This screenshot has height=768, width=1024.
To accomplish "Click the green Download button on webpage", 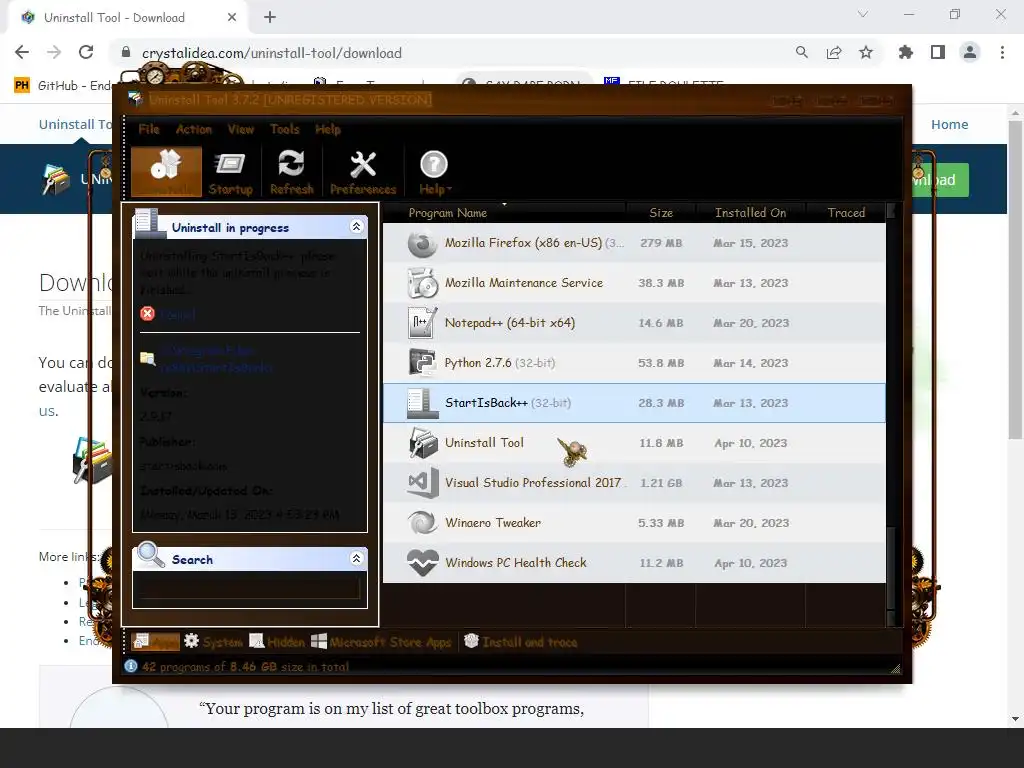I will tap(940, 180).
